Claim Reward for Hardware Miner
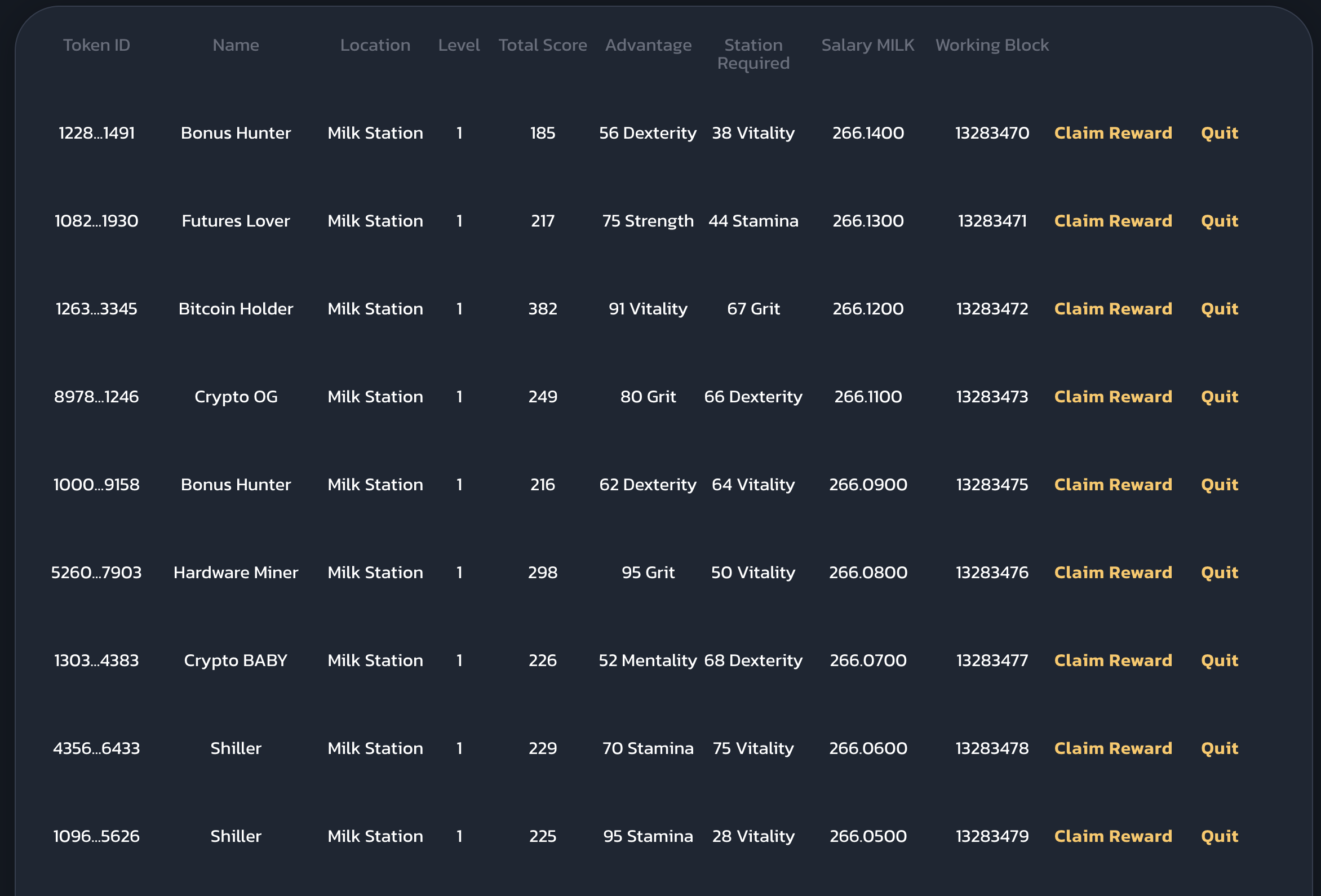 (1112, 573)
